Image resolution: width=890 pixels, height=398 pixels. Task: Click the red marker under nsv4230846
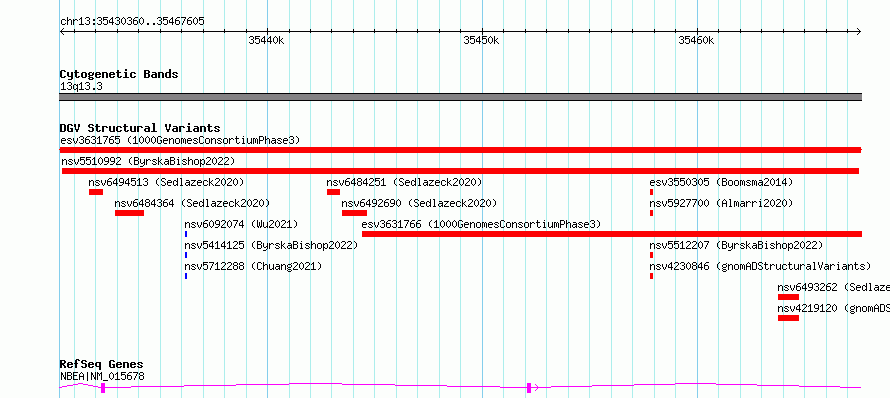(652, 276)
